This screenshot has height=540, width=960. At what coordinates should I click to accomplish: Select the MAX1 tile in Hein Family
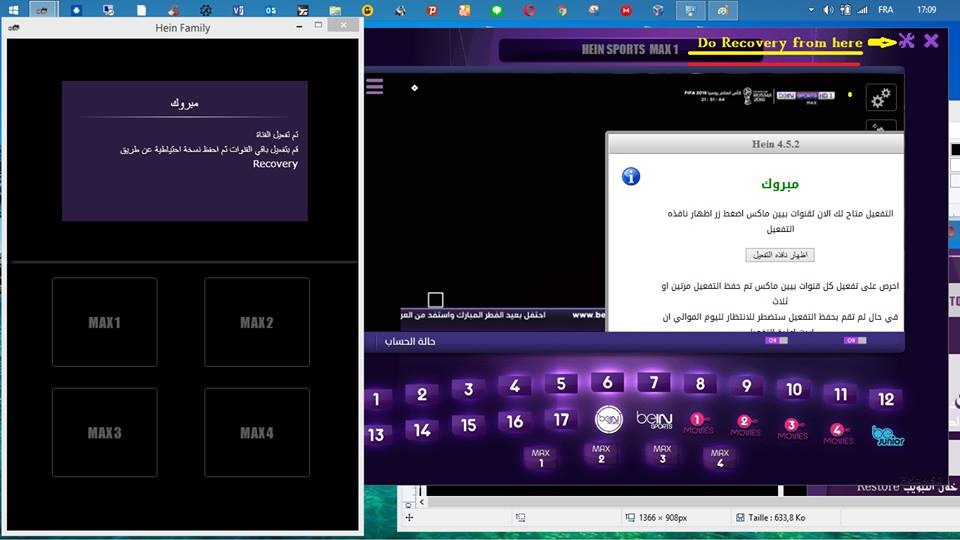point(105,322)
